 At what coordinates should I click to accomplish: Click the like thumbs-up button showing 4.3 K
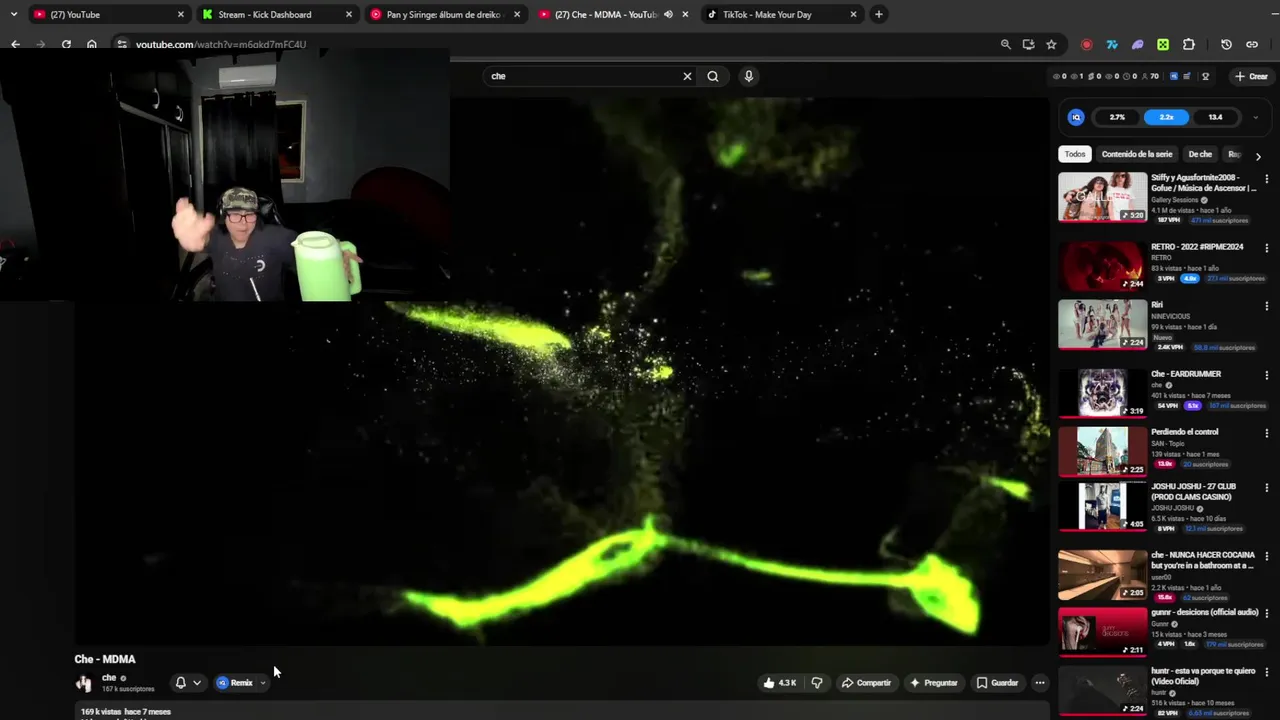click(x=780, y=683)
